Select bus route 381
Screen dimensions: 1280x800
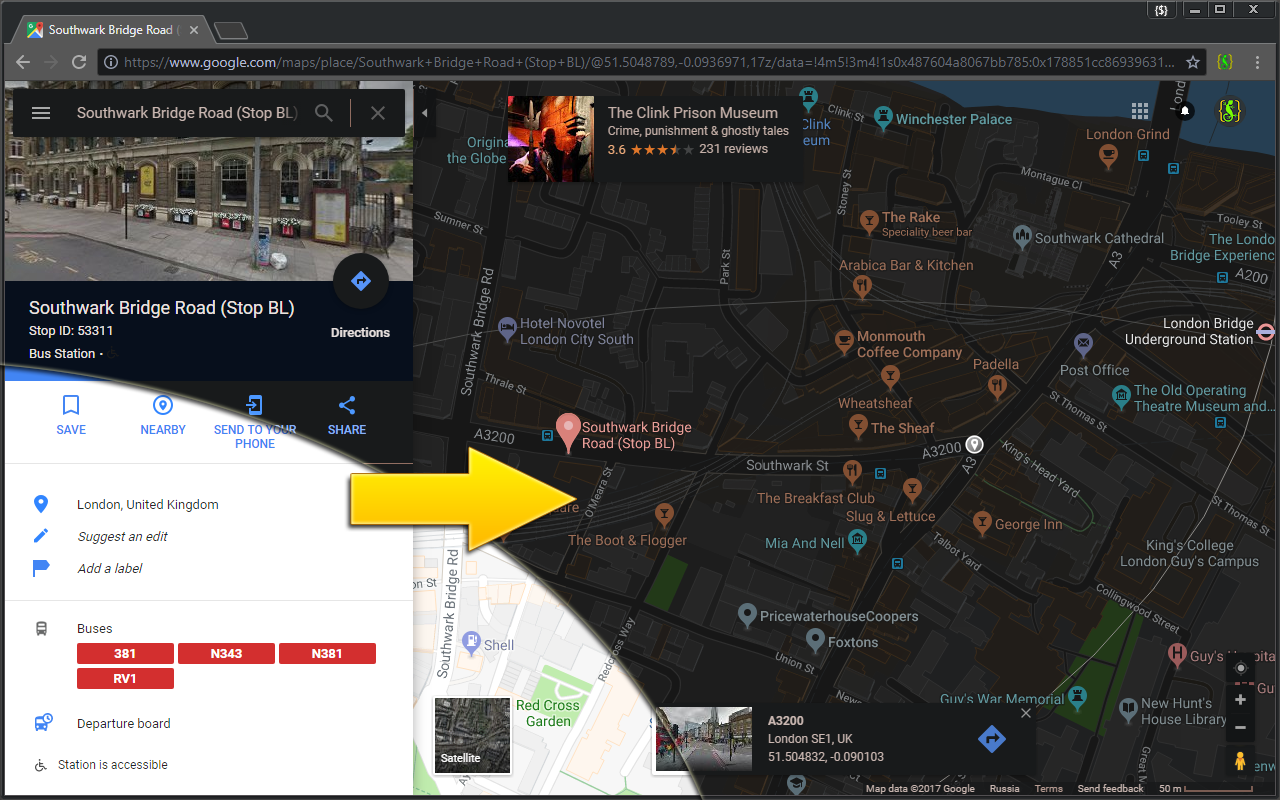125,654
